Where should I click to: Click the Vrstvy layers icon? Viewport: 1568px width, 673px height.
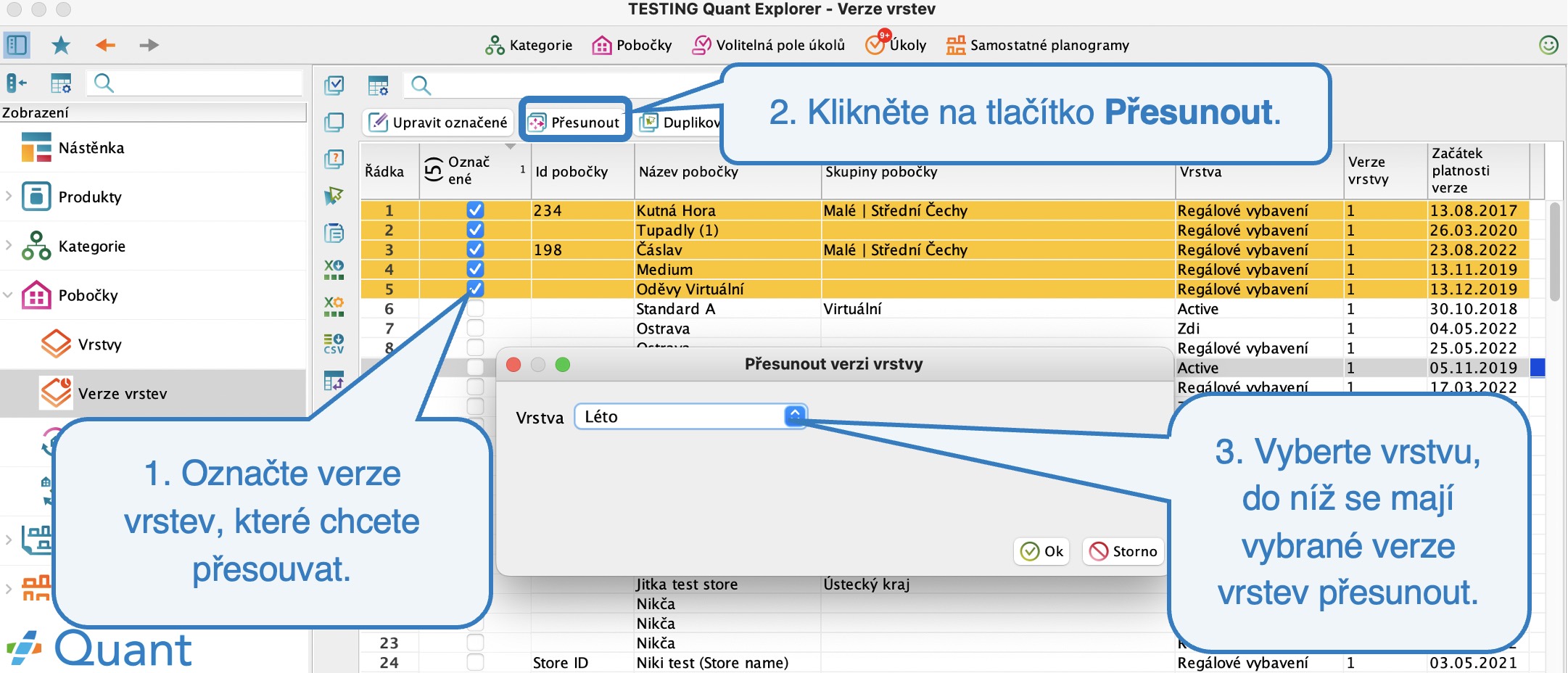tap(56, 344)
